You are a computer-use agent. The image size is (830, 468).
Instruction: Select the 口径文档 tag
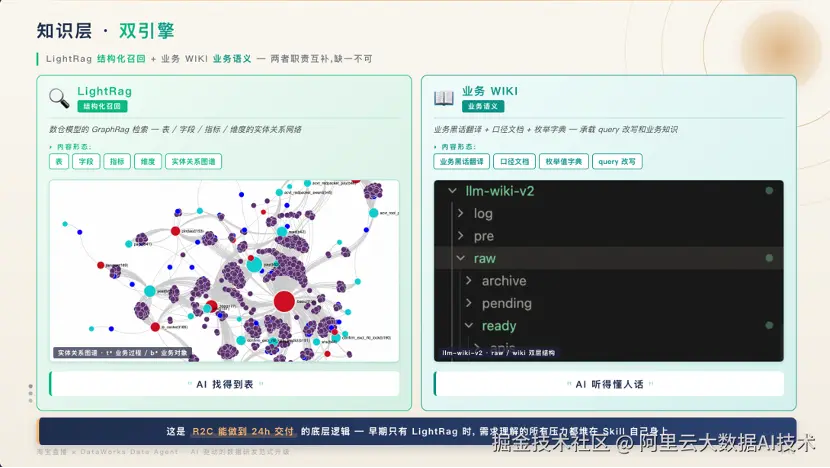[514, 161]
